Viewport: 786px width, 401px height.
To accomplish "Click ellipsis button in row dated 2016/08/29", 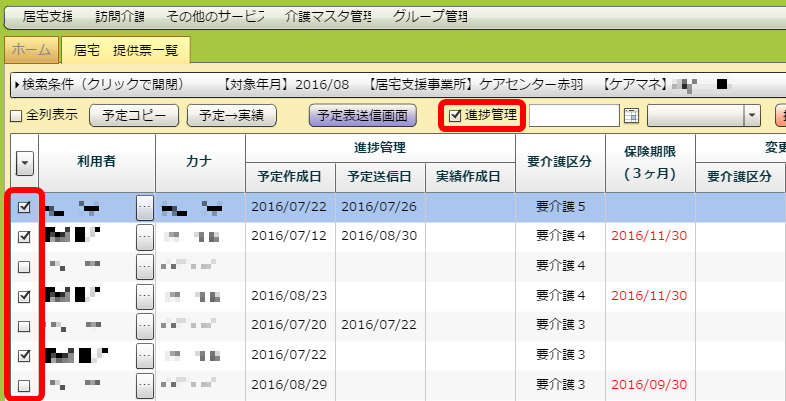I will click(x=145, y=385).
